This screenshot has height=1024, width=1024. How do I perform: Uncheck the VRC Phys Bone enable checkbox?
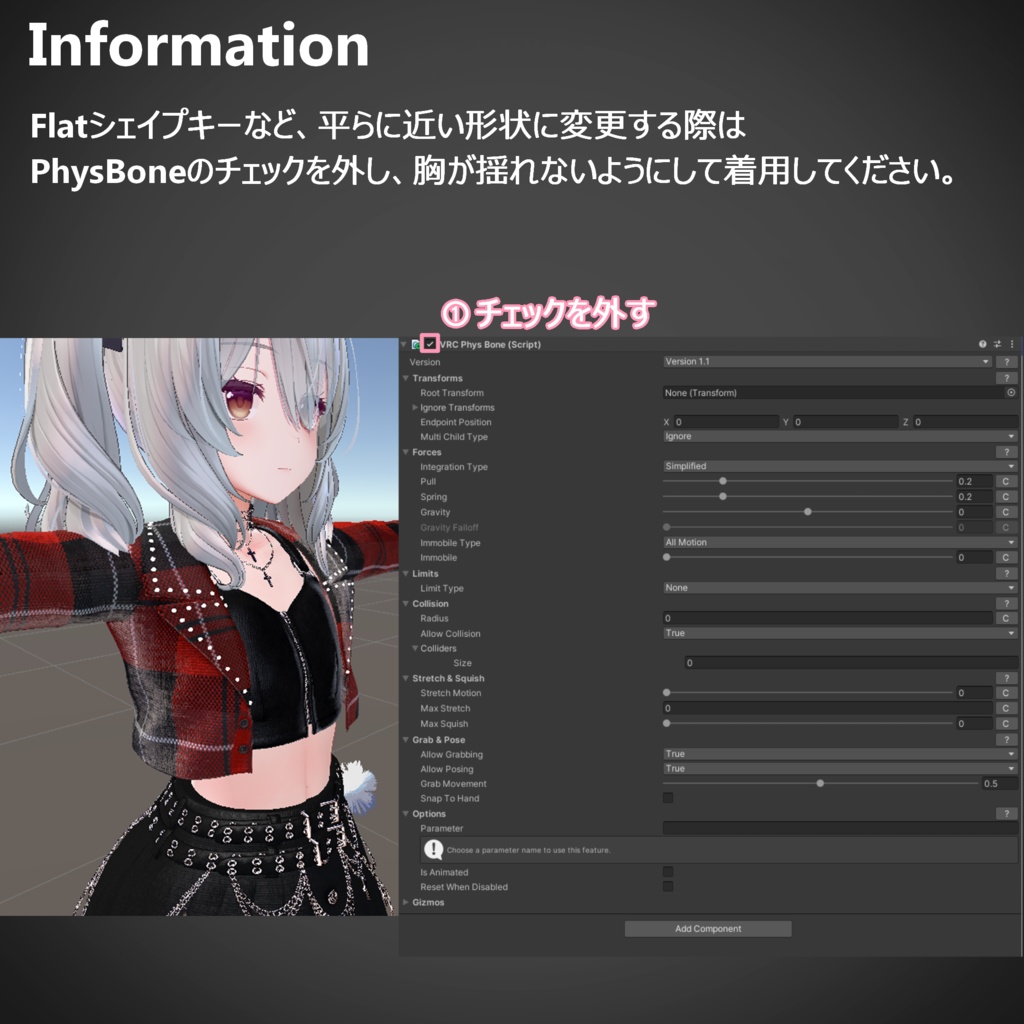pos(427,344)
